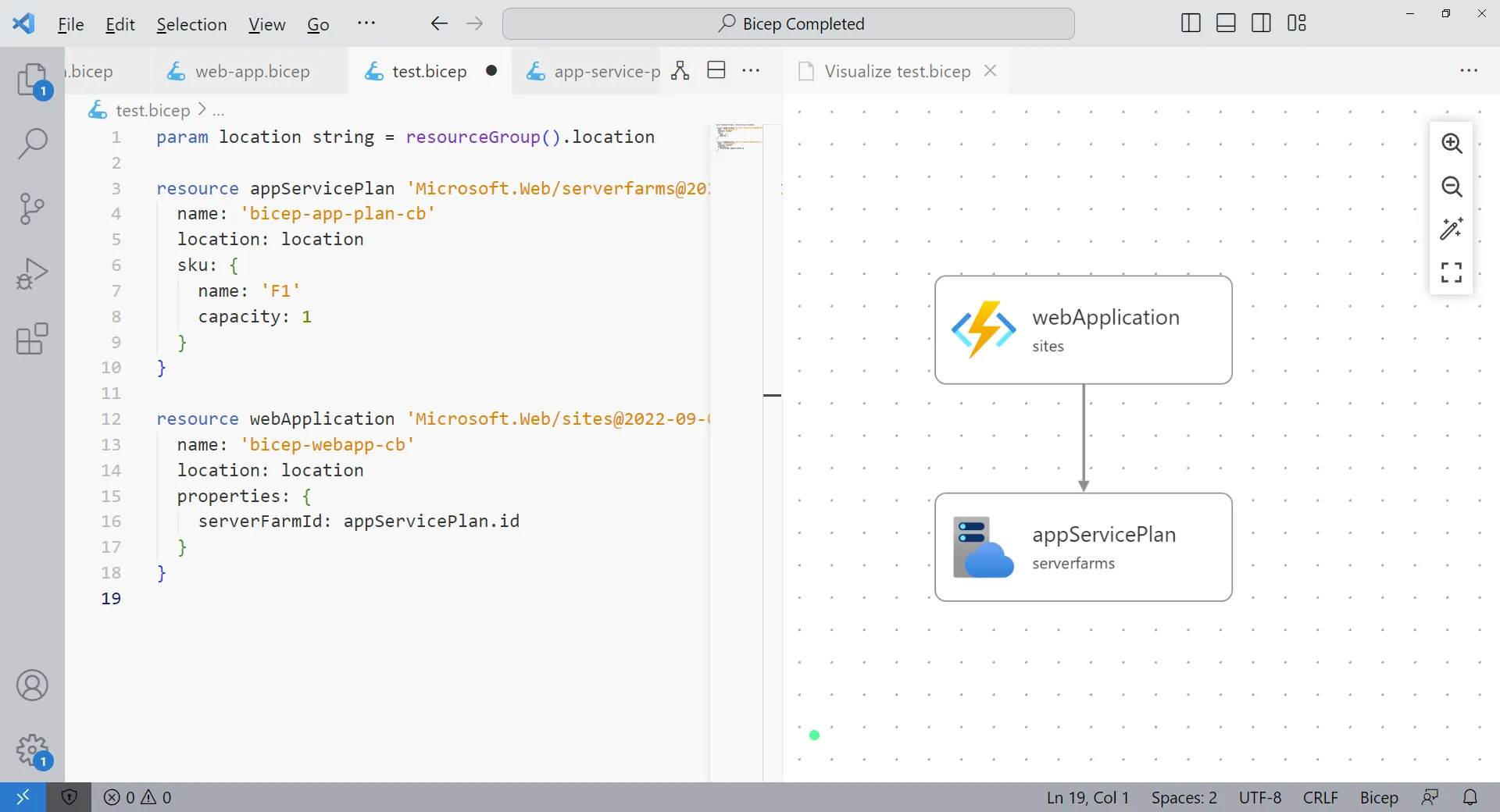Viewport: 1500px width, 812px height.
Task: Close the Visualize test.bicep tab
Action: click(991, 70)
